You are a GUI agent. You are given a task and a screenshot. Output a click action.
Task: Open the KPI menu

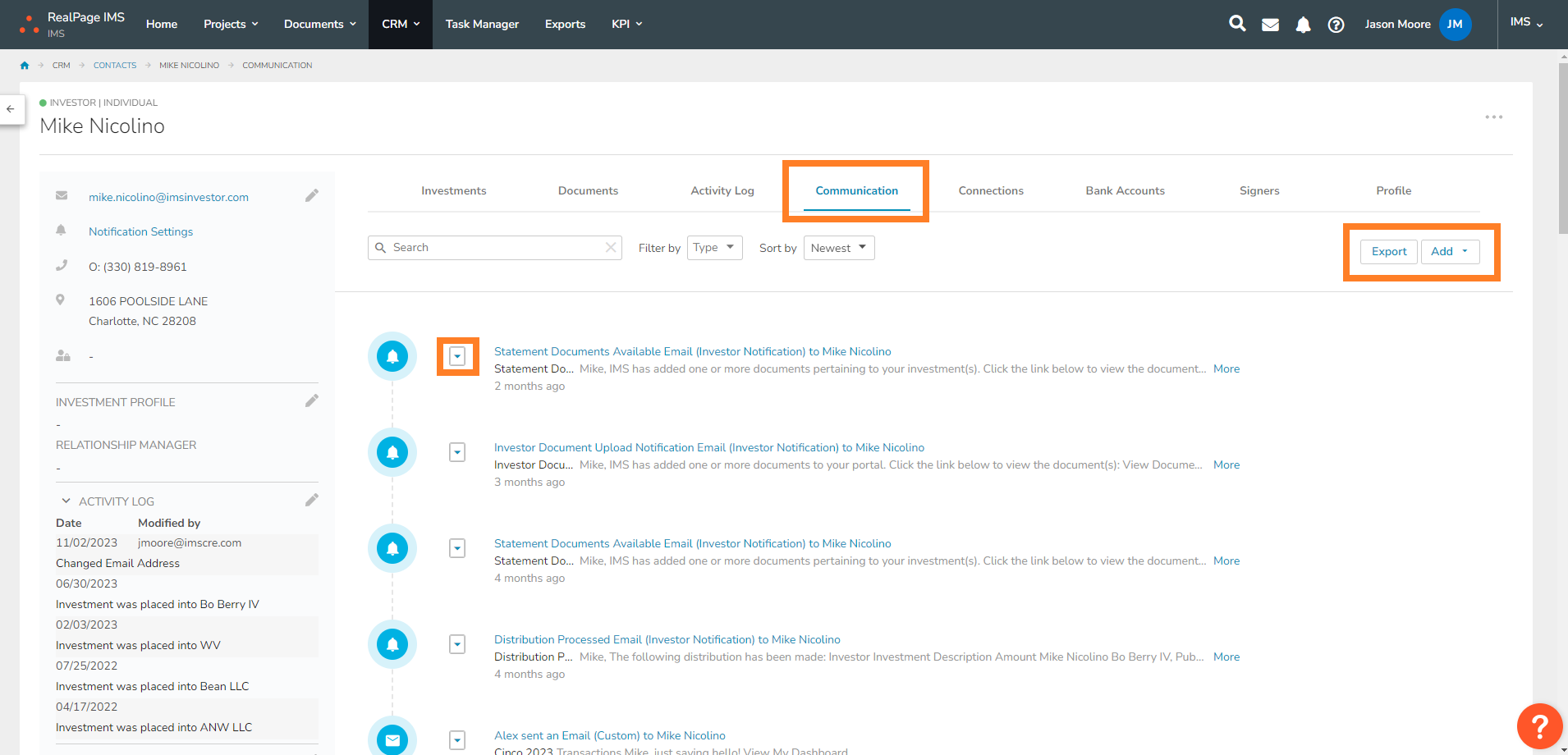coord(626,24)
